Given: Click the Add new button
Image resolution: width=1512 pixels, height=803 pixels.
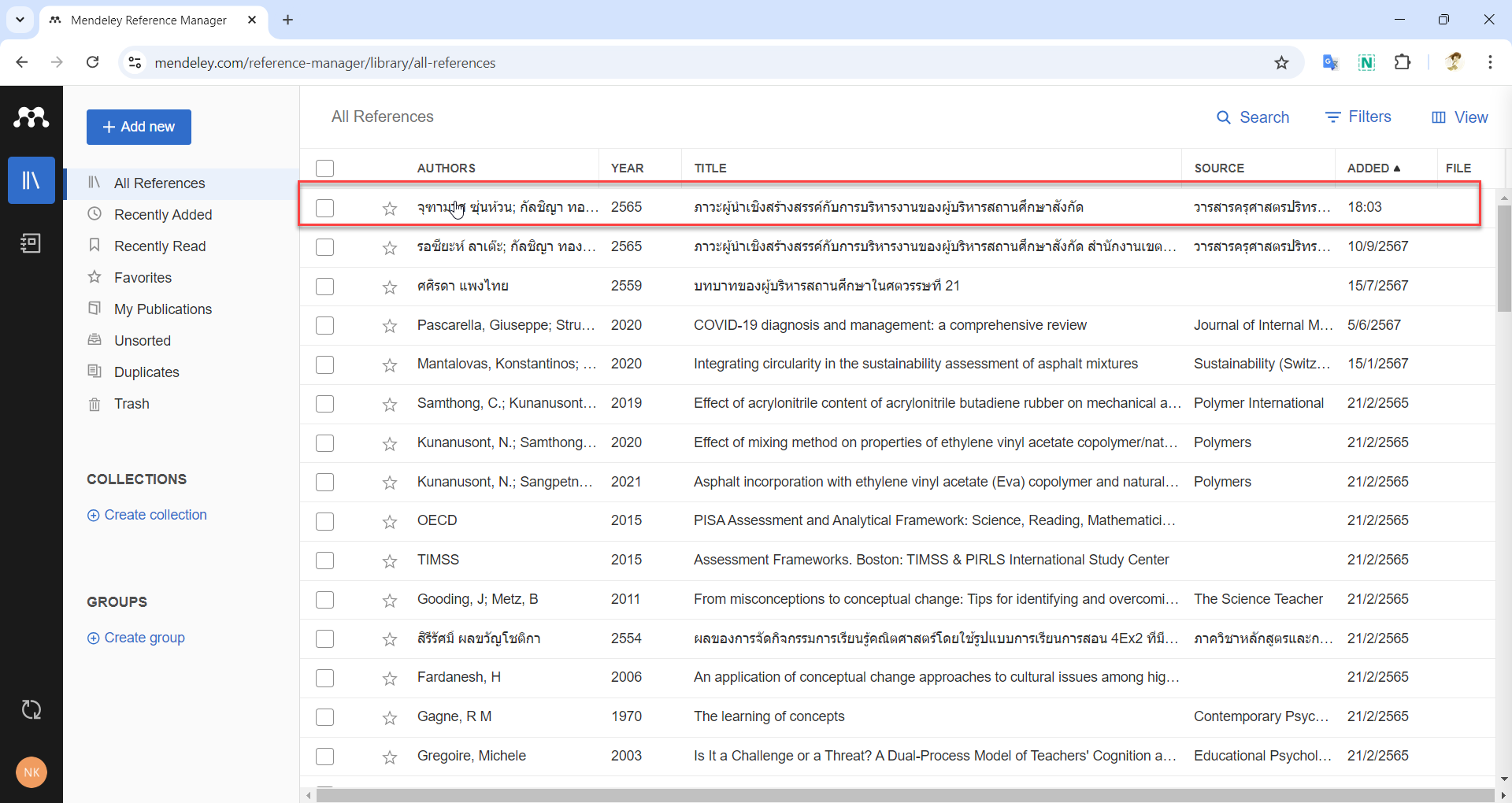Looking at the screenshot, I should tap(139, 127).
